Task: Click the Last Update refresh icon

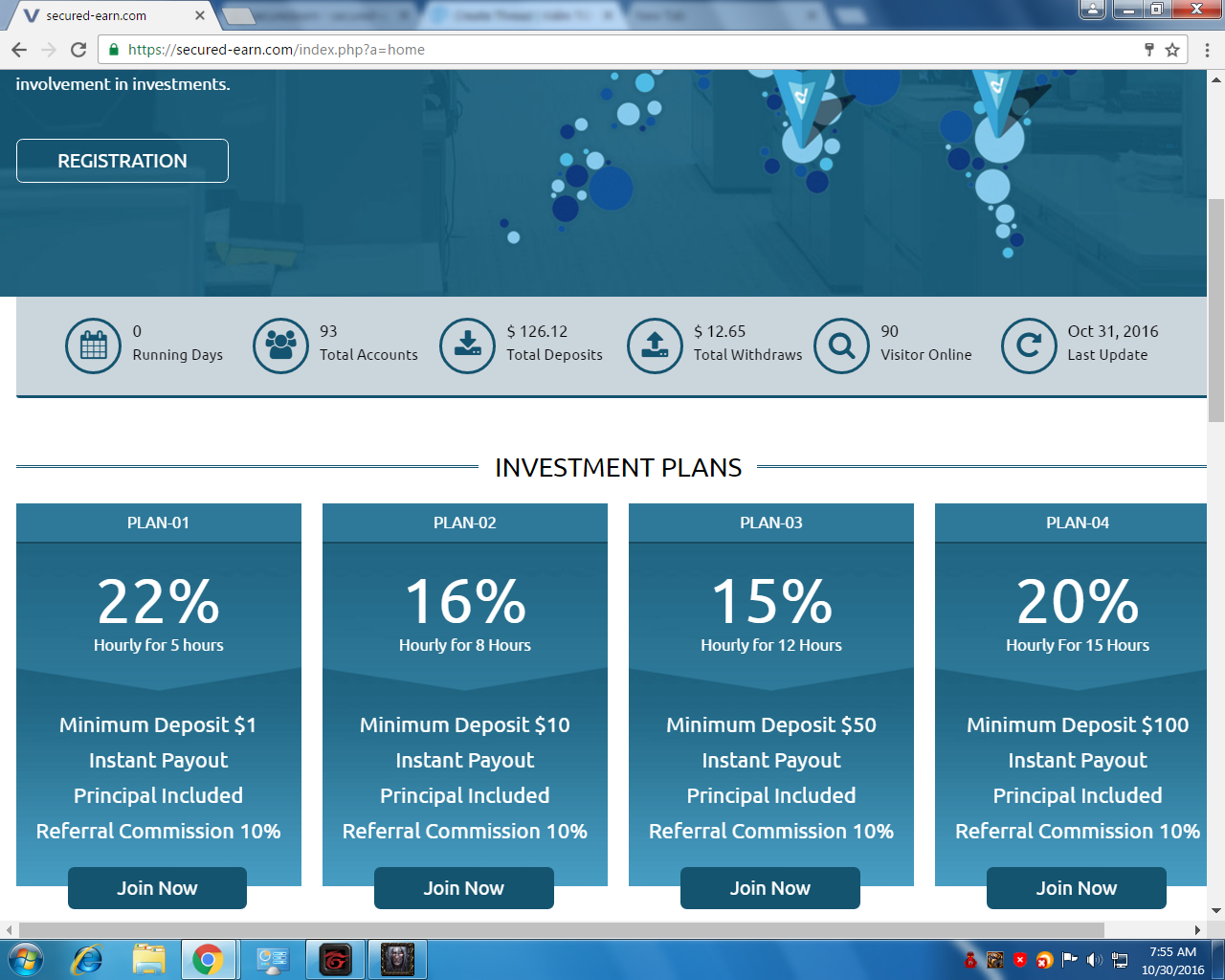Action: [1029, 345]
